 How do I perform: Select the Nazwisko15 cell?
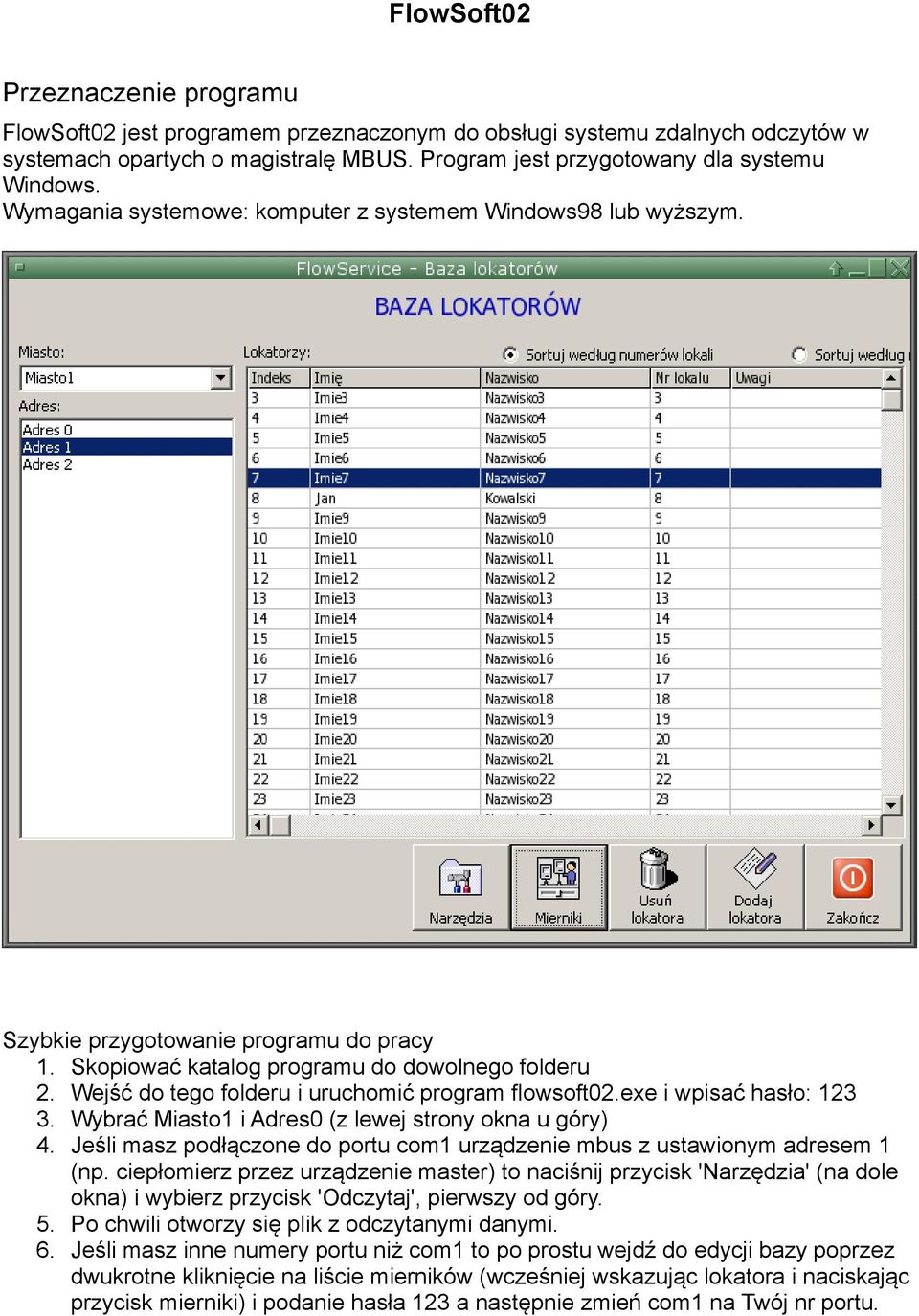(565, 638)
